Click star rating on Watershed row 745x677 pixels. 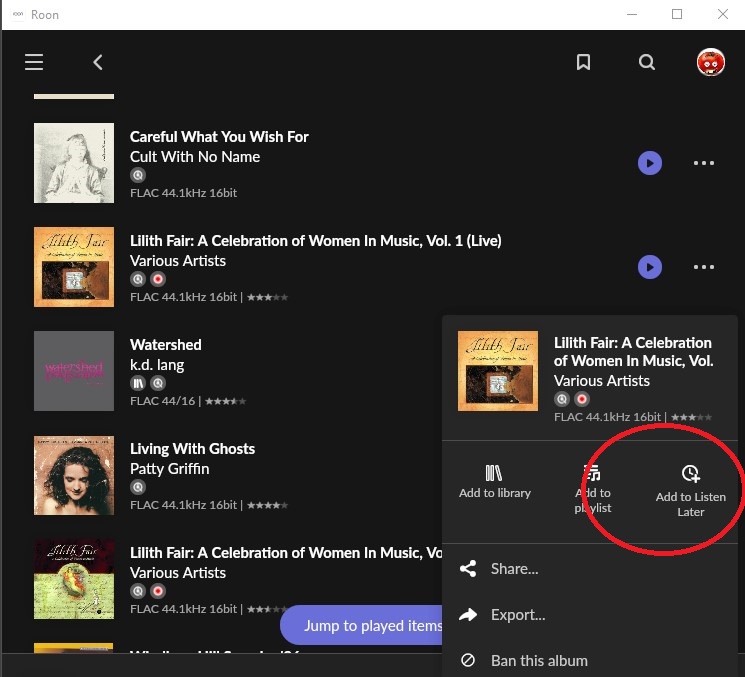pos(226,401)
